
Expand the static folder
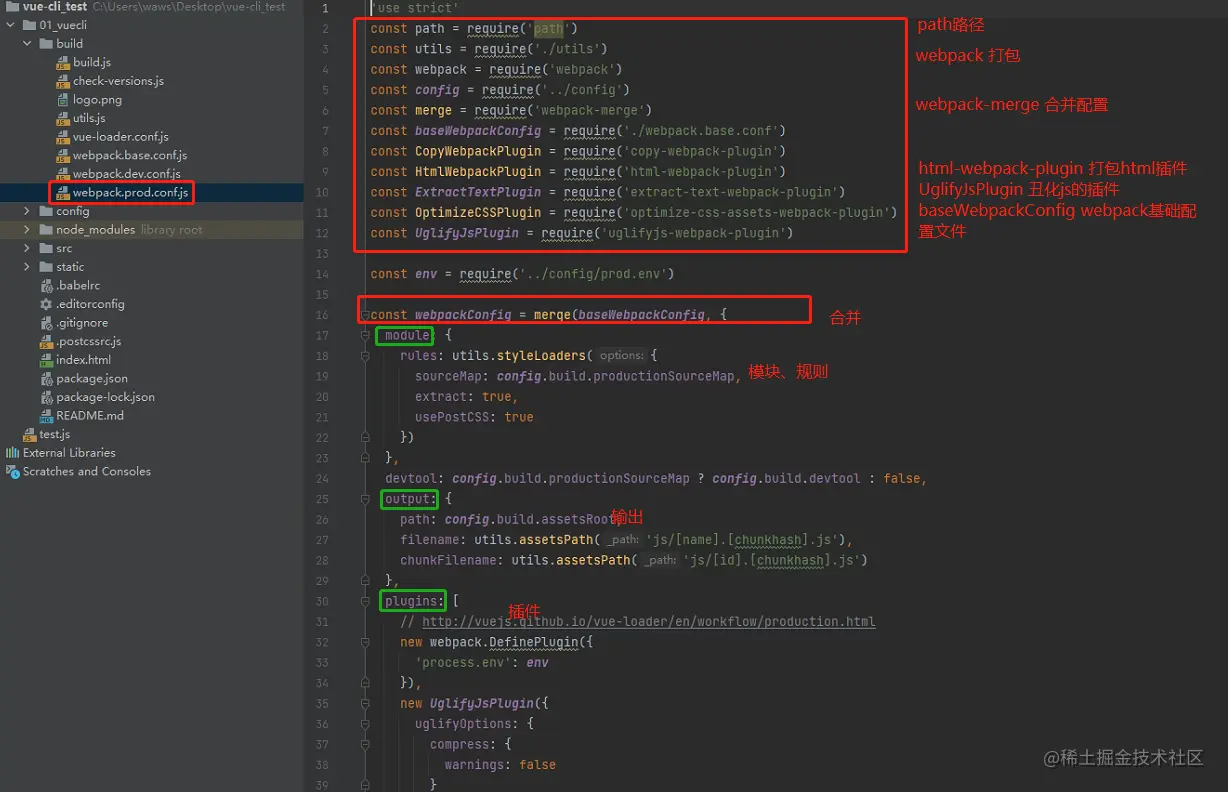tap(28, 267)
